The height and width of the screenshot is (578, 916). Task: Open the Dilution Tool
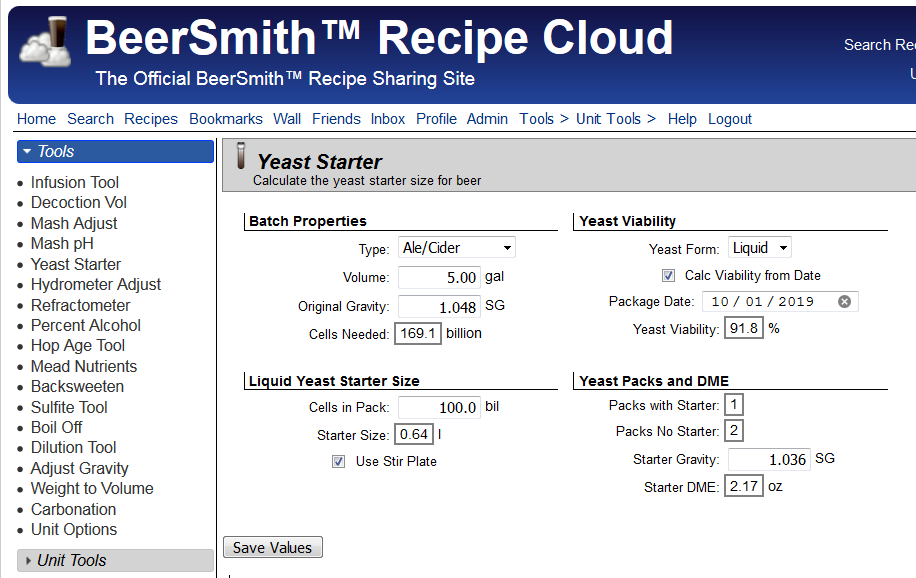[x=74, y=447]
